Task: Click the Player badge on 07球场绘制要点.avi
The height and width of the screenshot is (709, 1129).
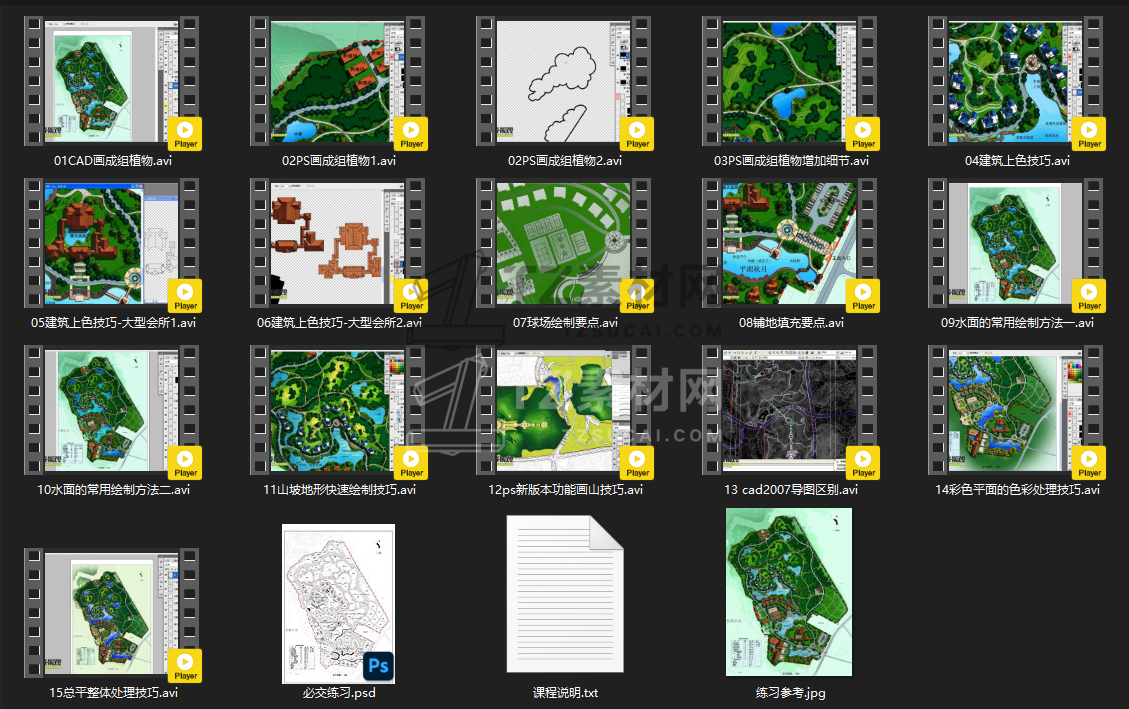Action: [637, 296]
